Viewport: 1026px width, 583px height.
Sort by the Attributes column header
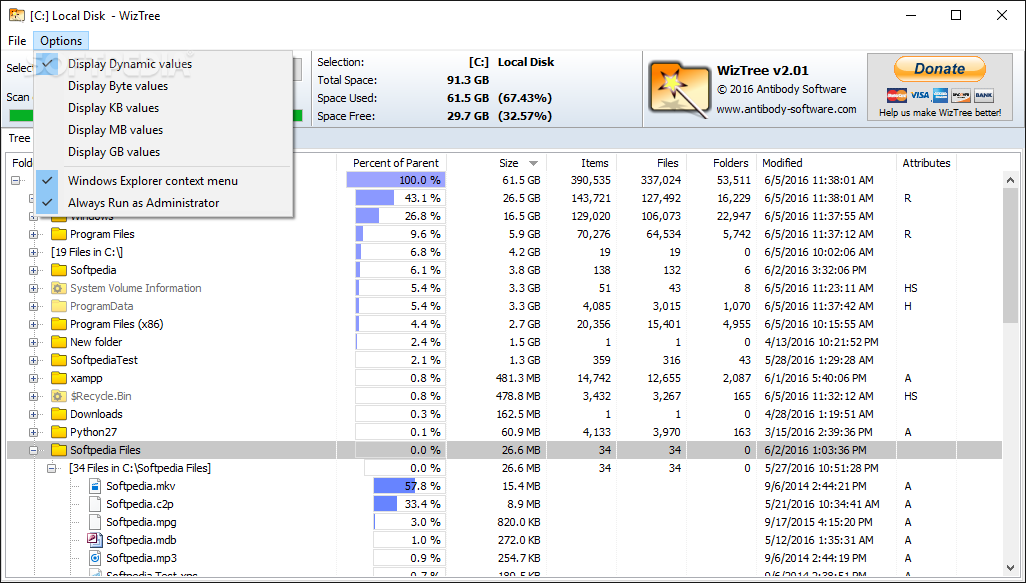click(926, 163)
